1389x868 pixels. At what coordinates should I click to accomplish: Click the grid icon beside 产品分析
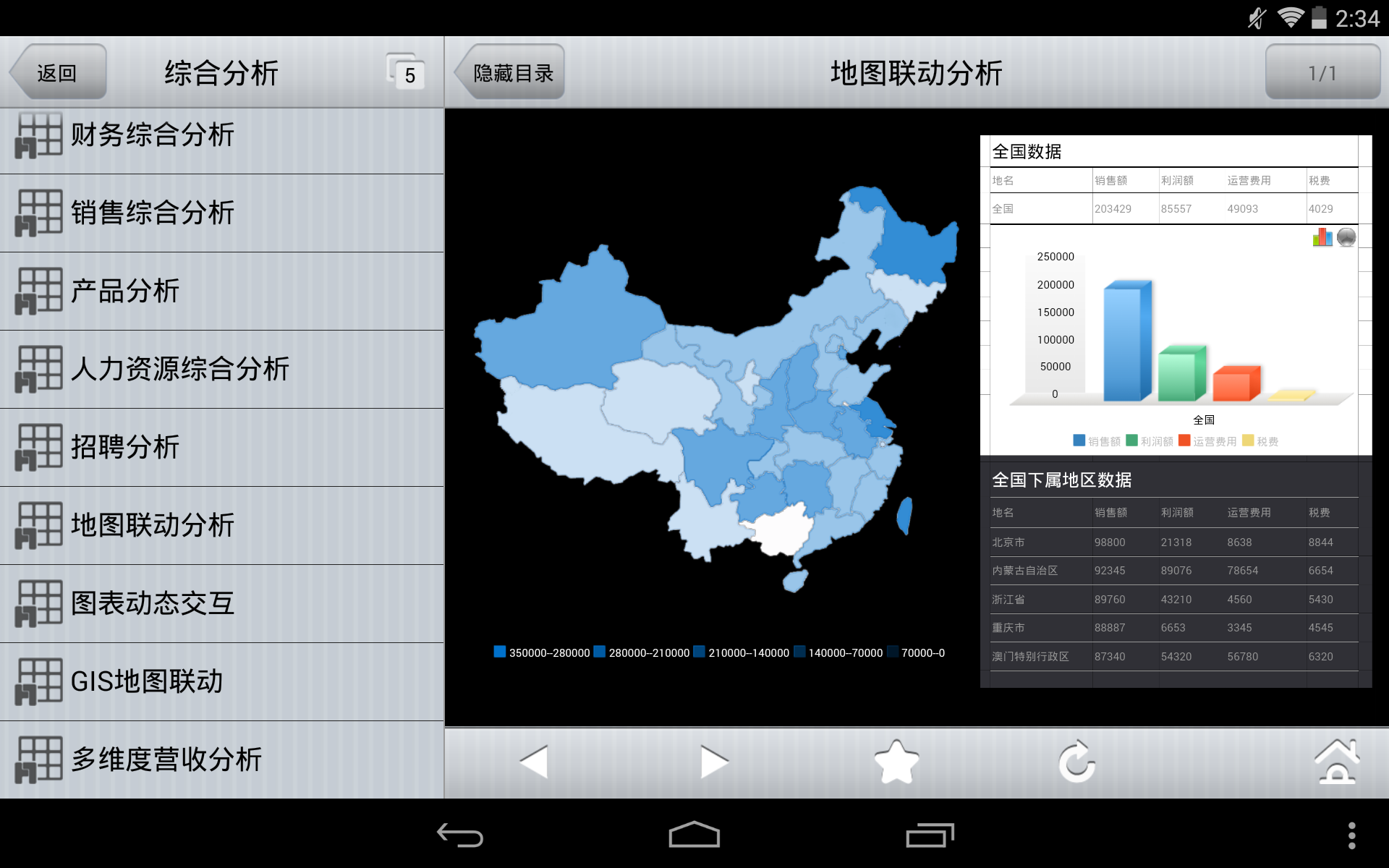click(38, 292)
